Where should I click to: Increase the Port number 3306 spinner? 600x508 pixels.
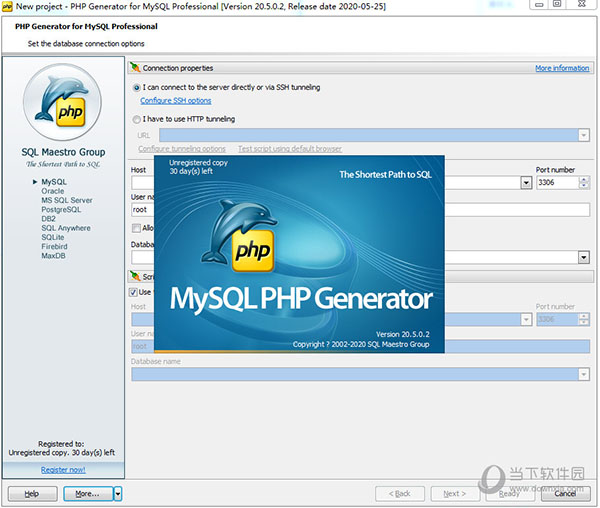pyautogui.click(x=584, y=180)
